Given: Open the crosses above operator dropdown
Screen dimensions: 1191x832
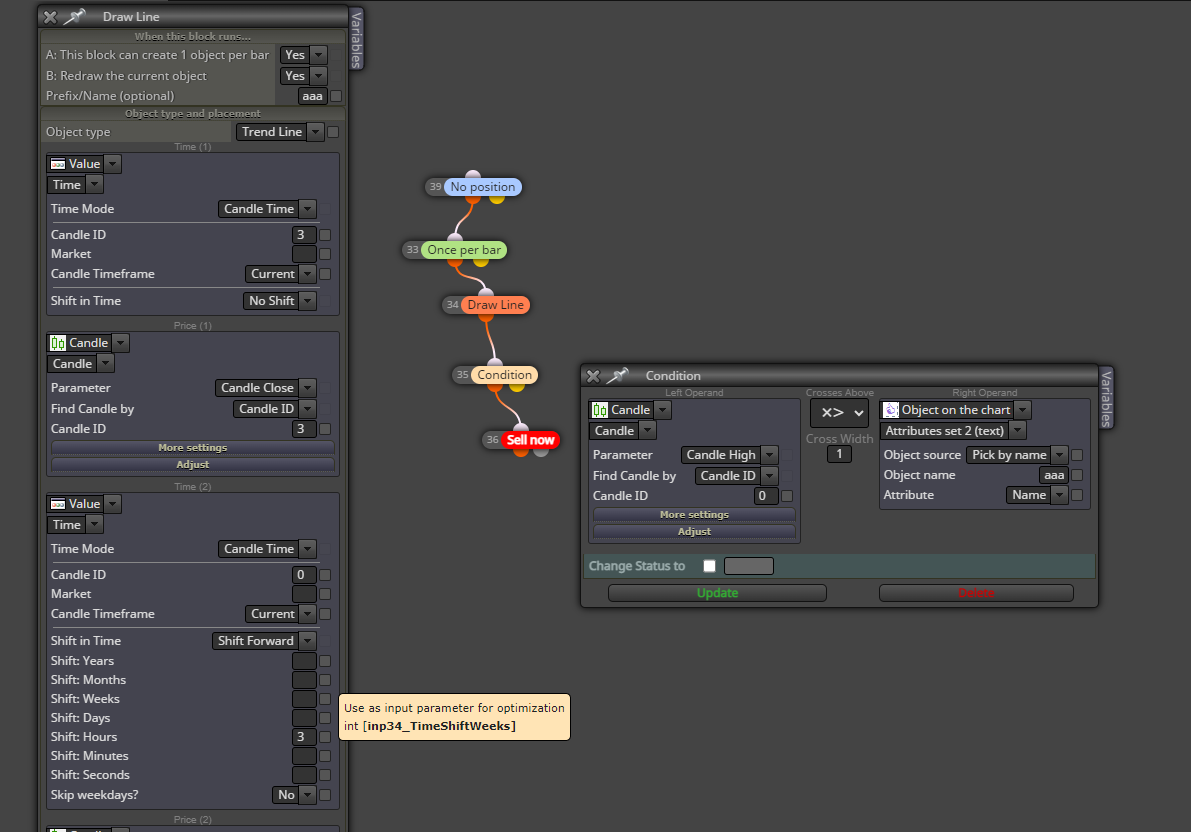Looking at the screenshot, I should (x=839, y=413).
